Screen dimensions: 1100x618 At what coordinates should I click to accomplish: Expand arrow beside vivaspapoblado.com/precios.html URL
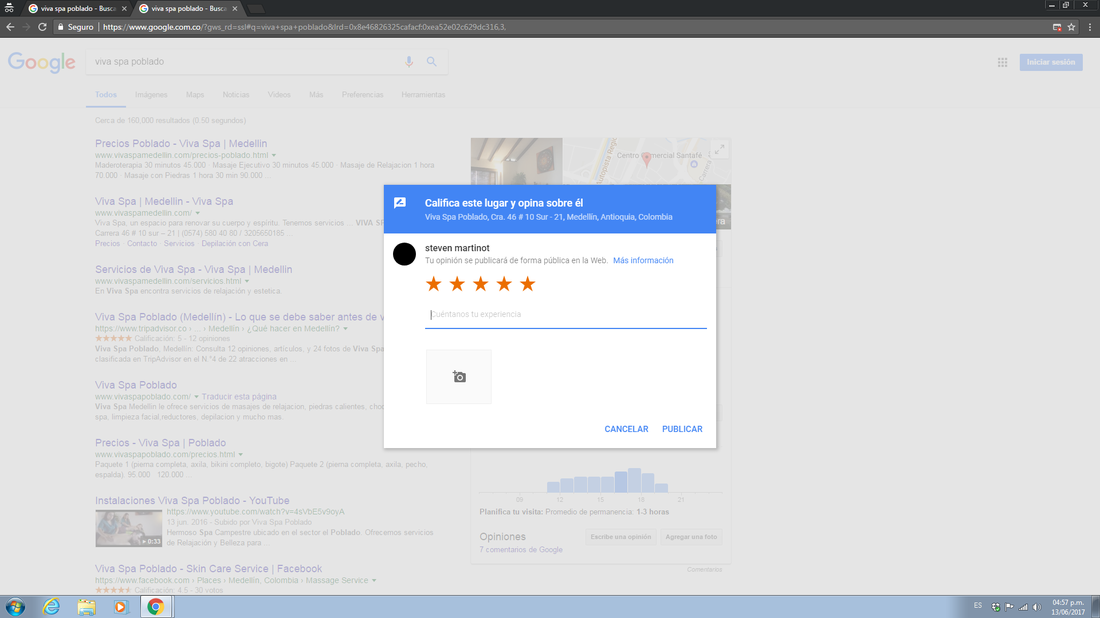241,455
